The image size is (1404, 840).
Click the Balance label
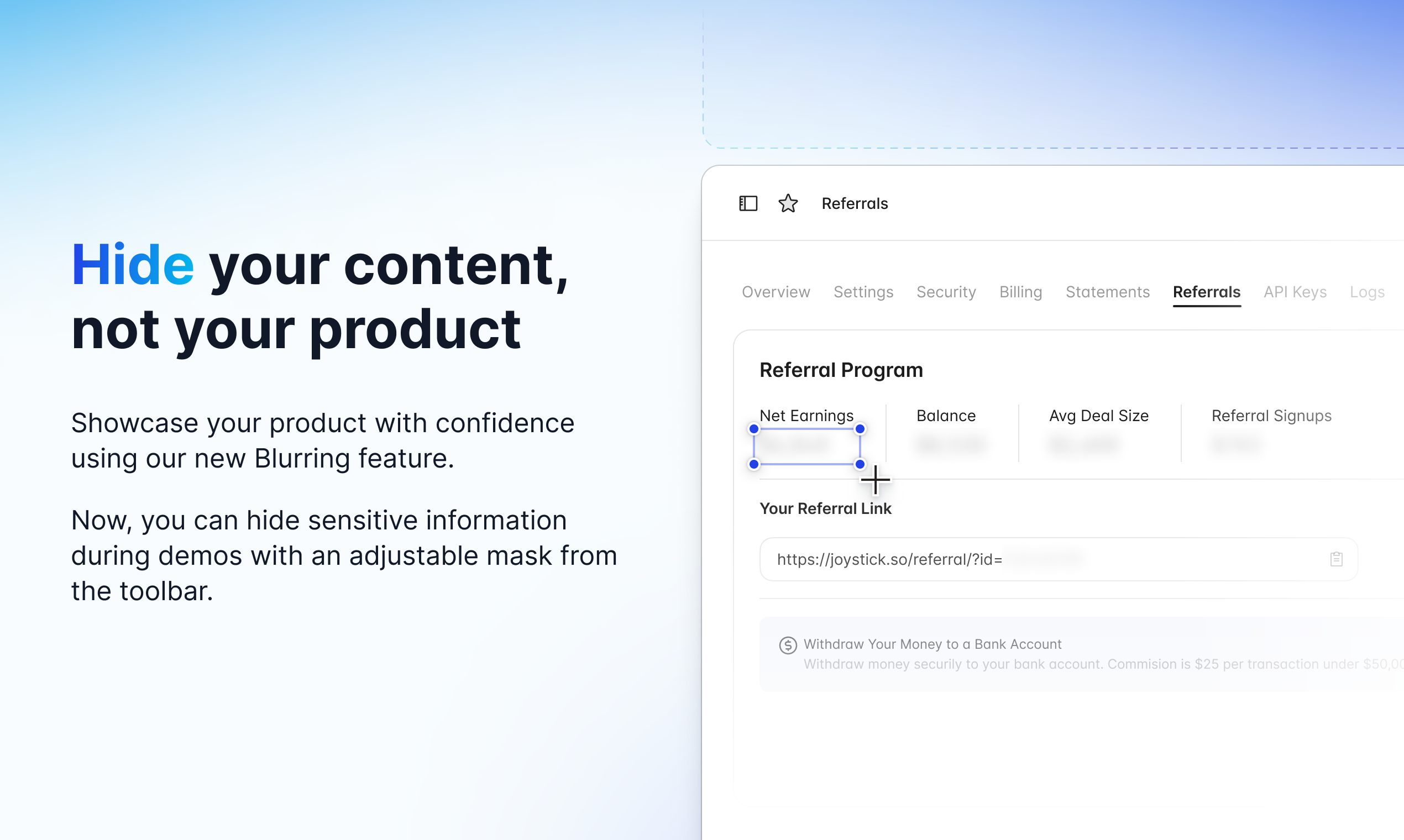(945, 416)
